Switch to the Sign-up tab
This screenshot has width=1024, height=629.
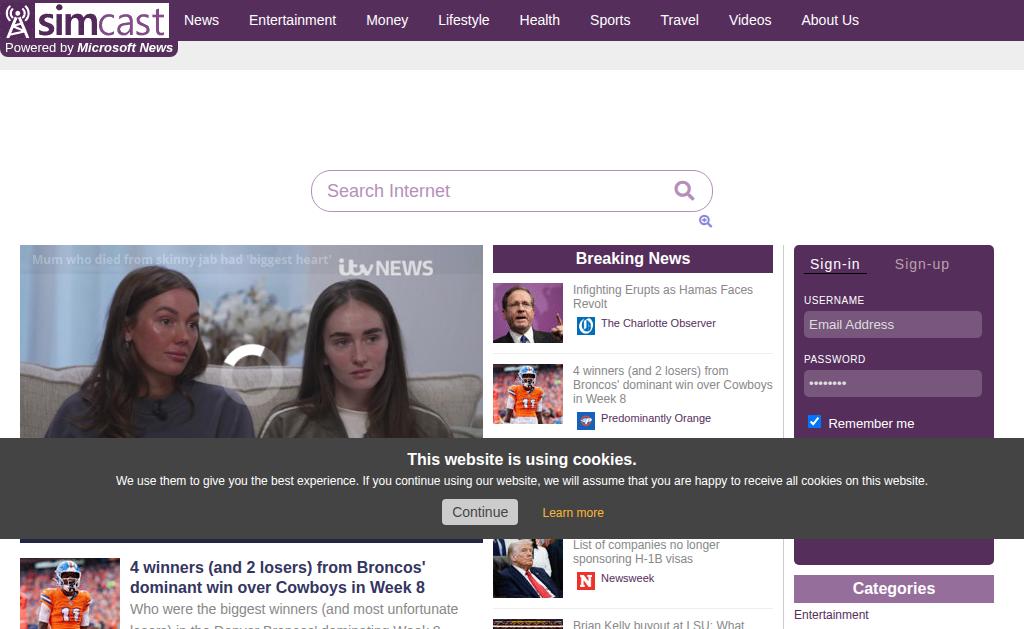[921, 264]
